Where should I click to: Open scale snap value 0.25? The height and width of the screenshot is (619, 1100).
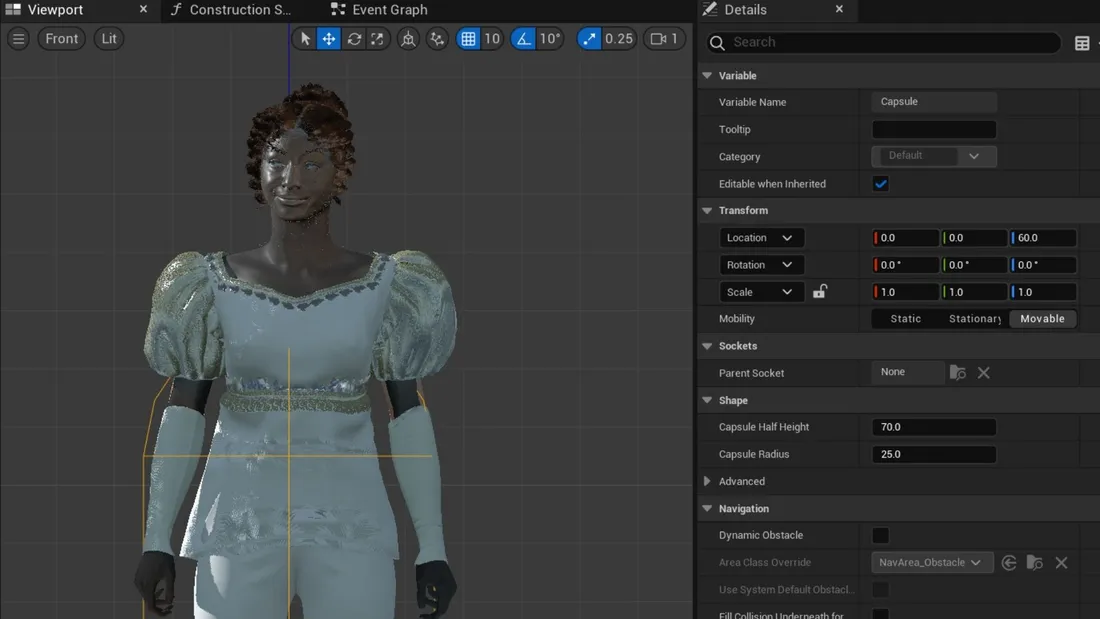[619, 39]
